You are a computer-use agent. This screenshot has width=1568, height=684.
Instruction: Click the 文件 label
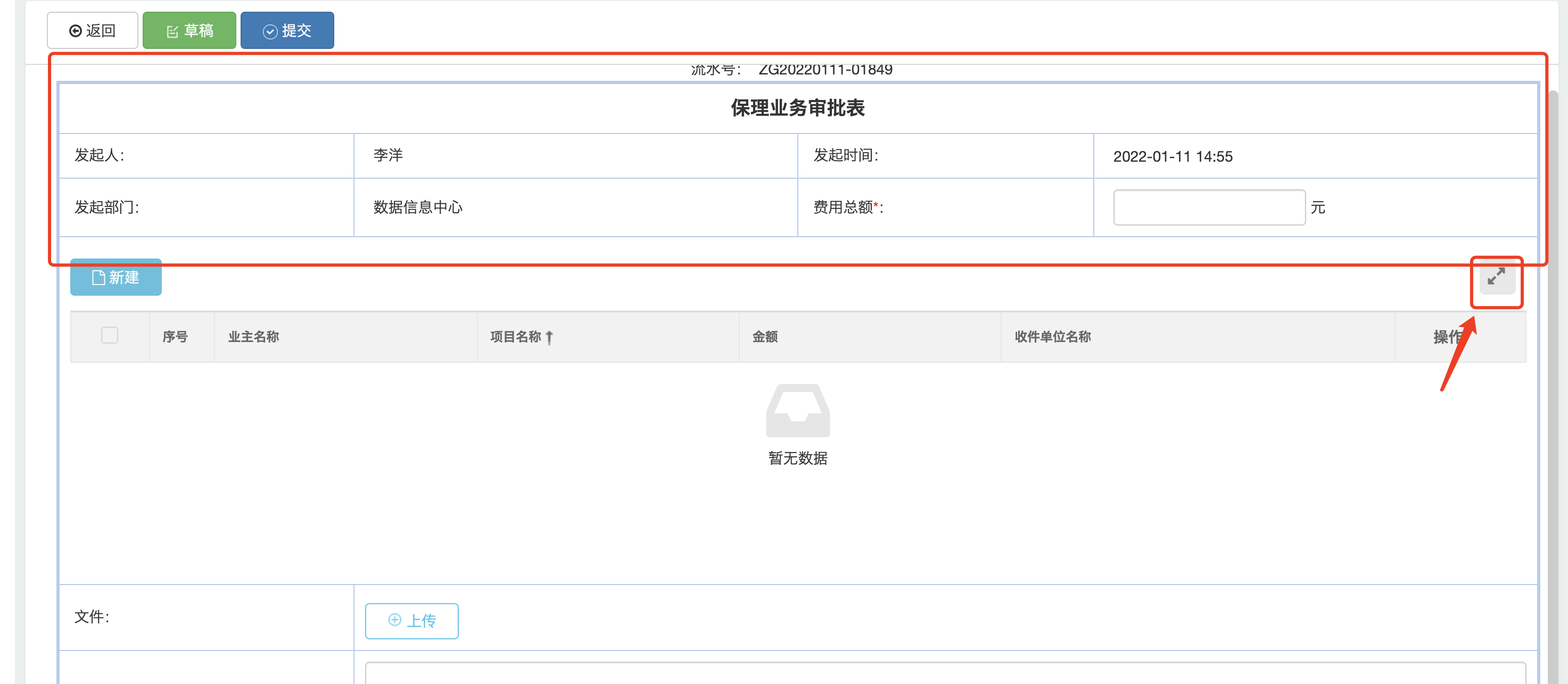click(92, 617)
